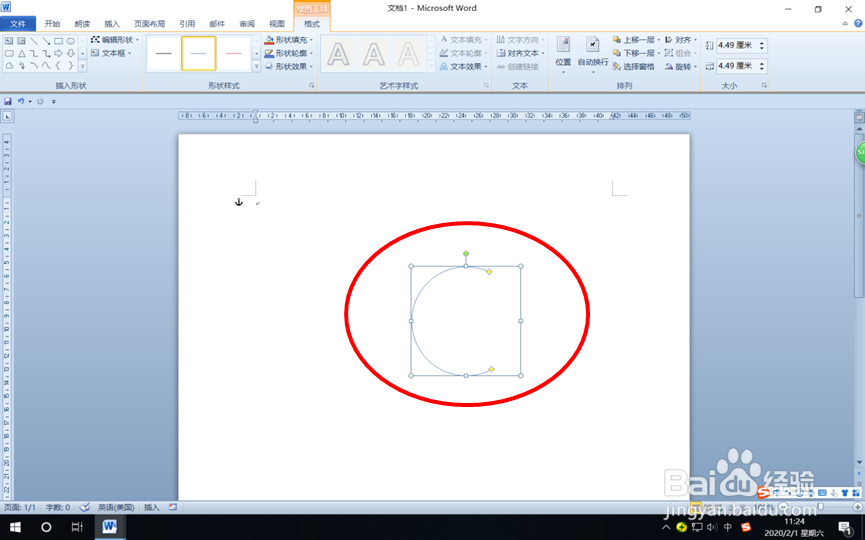Open the 上移一层 bring forward dropdown
865x540 pixels.
click(636, 40)
